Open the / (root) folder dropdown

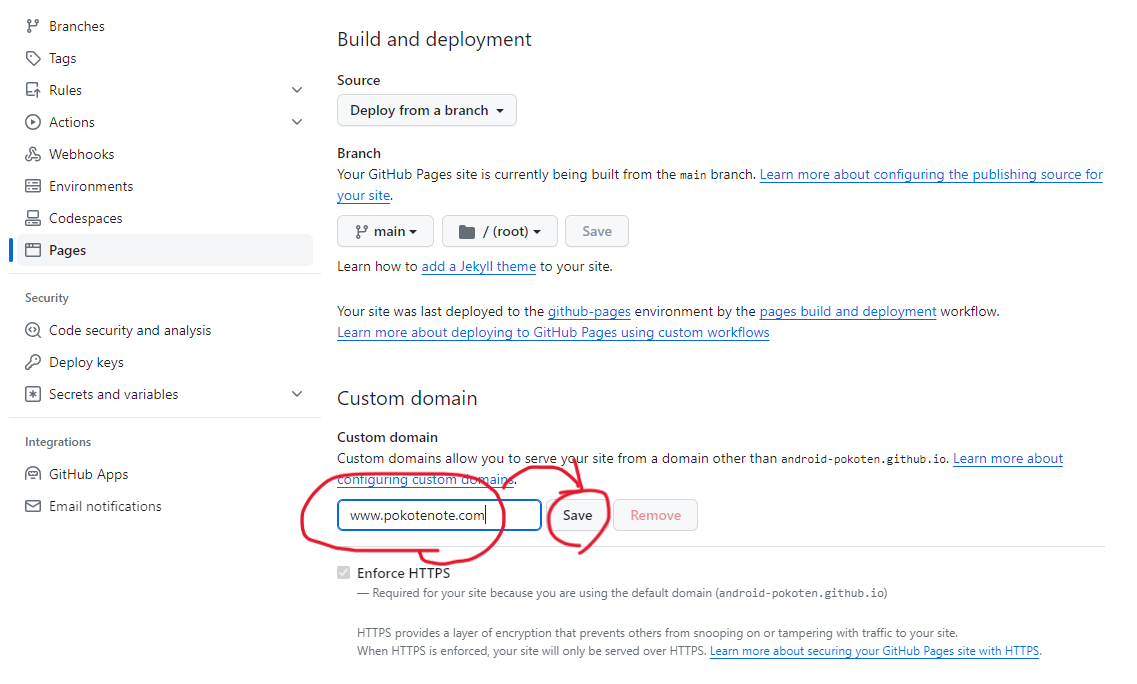[x=500, y=231]
